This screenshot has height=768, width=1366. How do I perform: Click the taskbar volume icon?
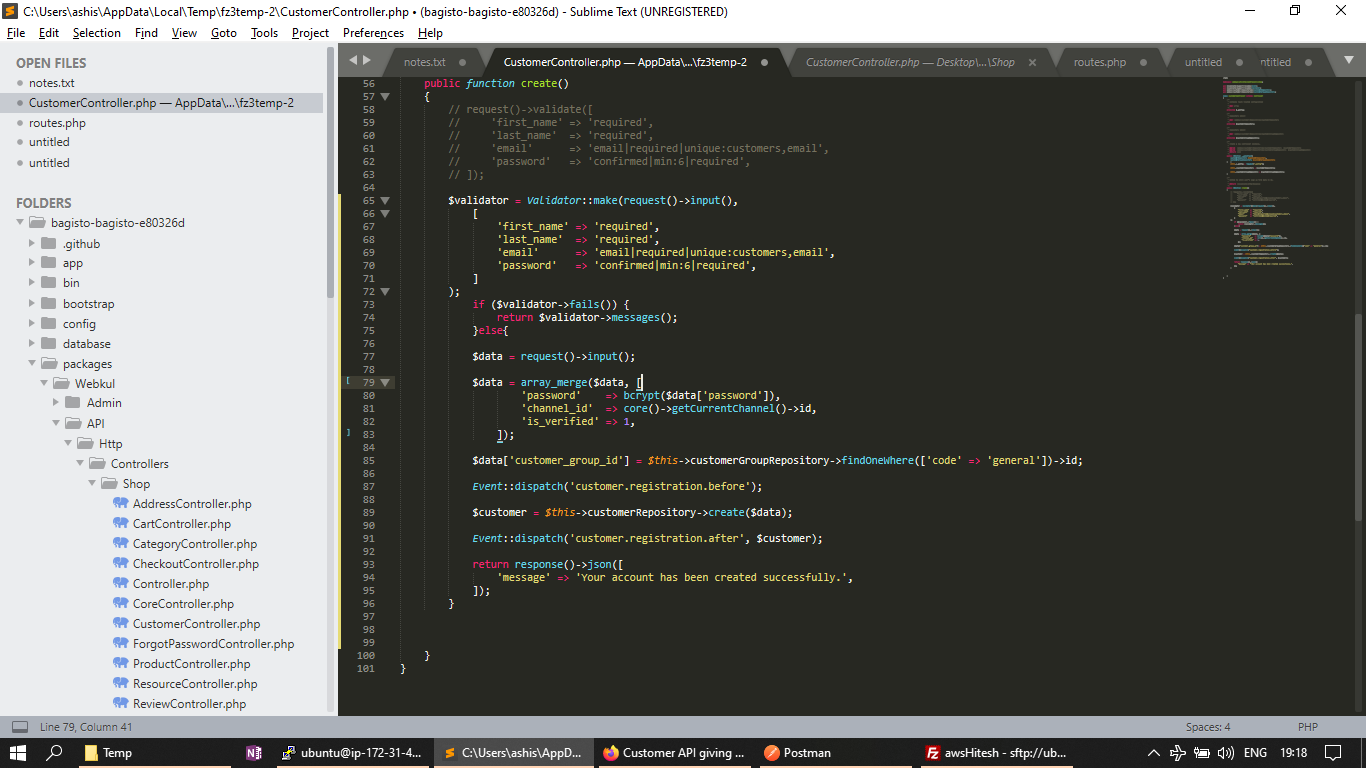pos(1225,753)
